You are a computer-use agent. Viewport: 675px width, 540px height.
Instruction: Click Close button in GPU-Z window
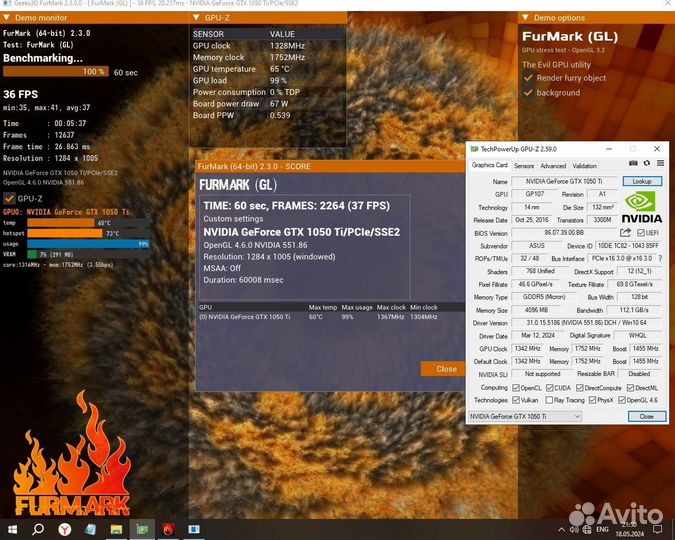tap(647, 416)
